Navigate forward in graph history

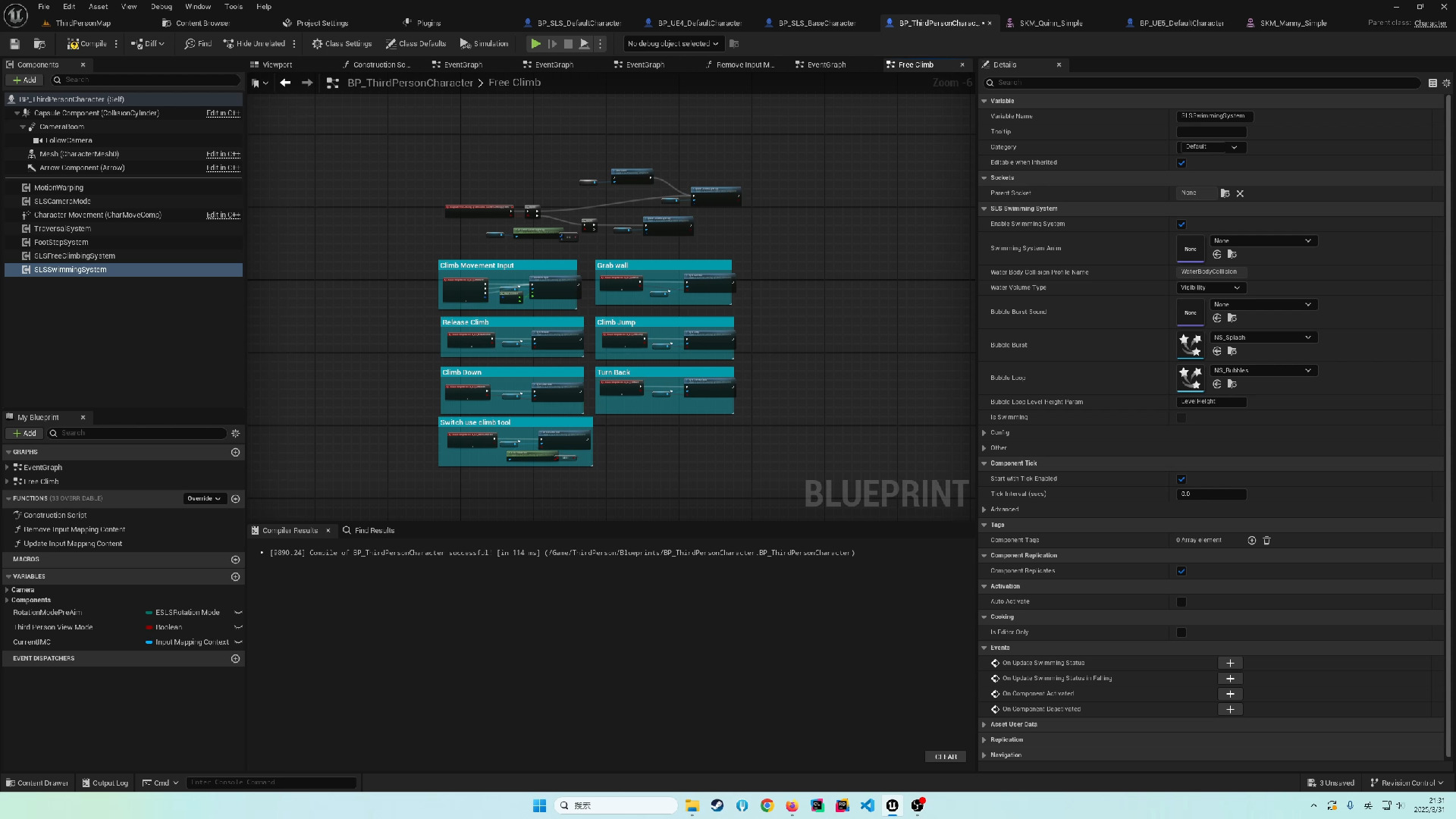307,83
